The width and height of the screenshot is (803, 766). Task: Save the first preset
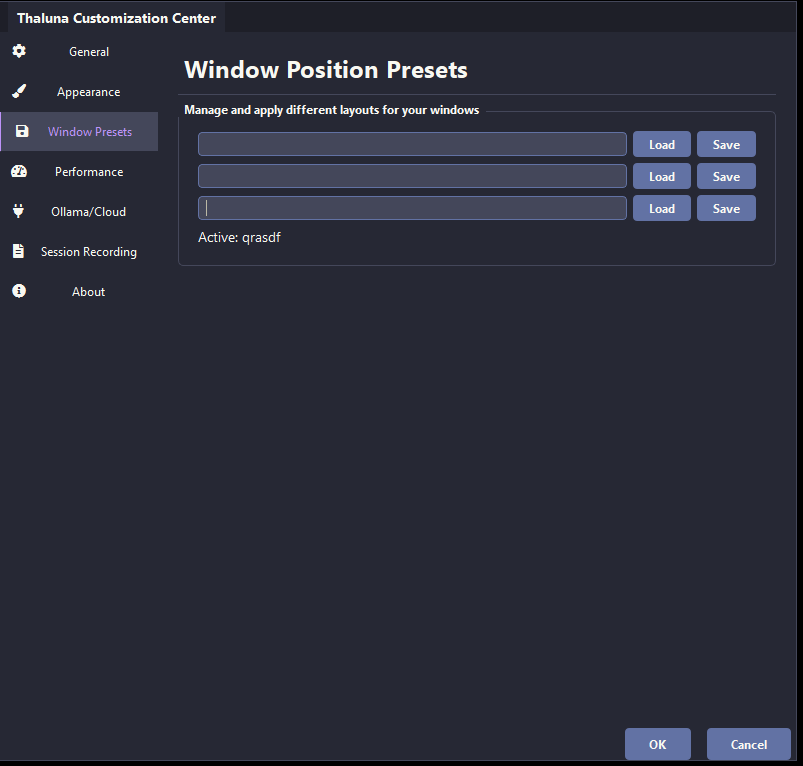[726, 144]
